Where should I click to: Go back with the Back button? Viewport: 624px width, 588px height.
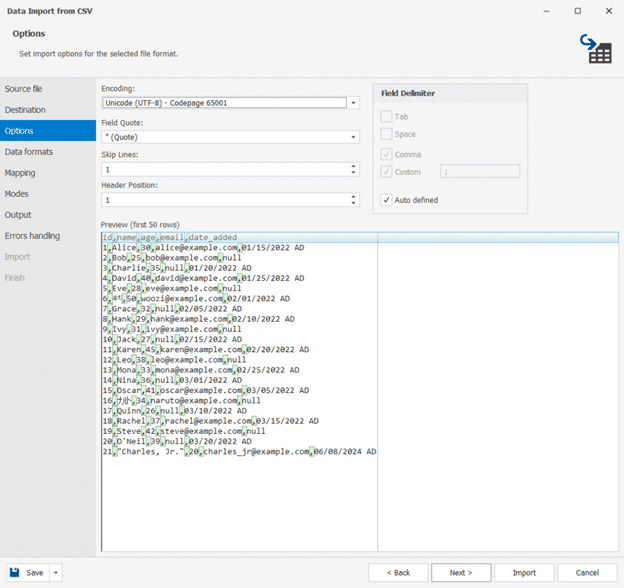tap(397, 573)
